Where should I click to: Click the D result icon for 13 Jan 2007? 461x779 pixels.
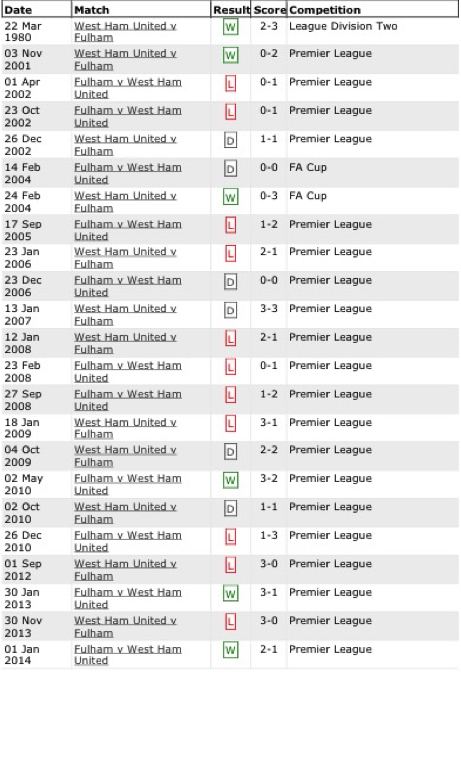[x=230, y=311]
